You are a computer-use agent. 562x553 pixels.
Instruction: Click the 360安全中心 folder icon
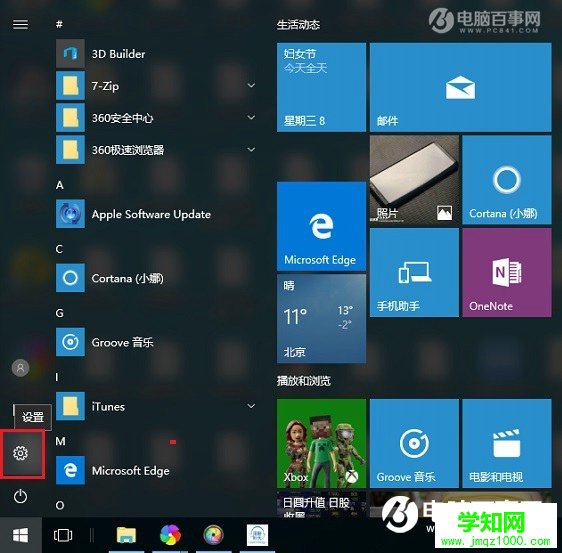[70, 118]
